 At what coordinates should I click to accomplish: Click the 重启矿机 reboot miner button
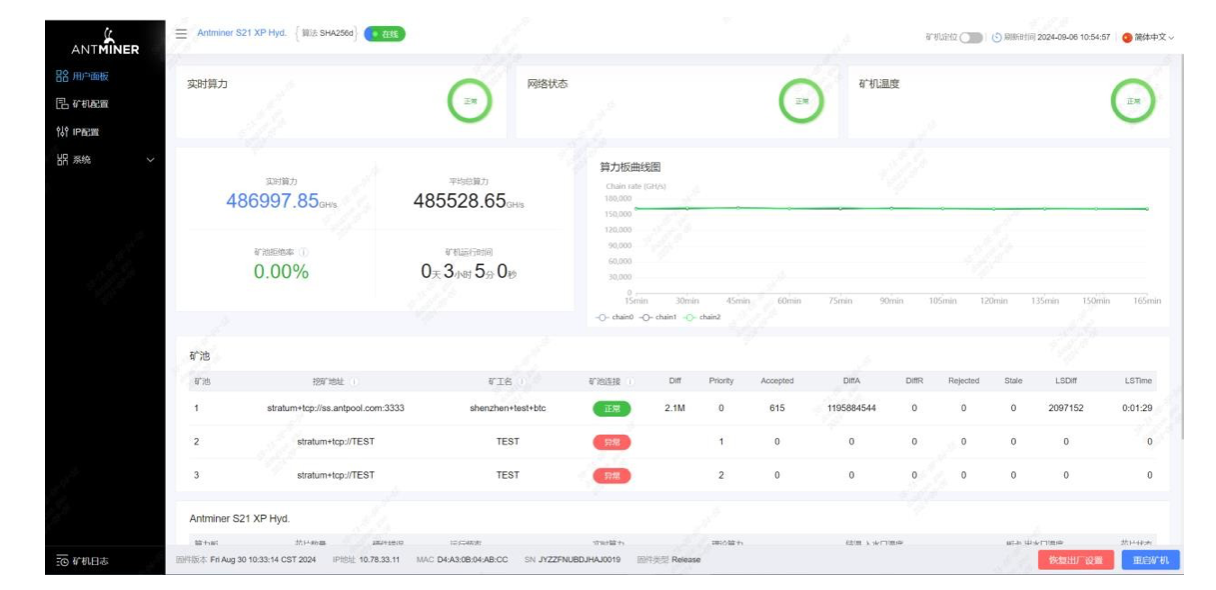click(x=1150, y=560)
